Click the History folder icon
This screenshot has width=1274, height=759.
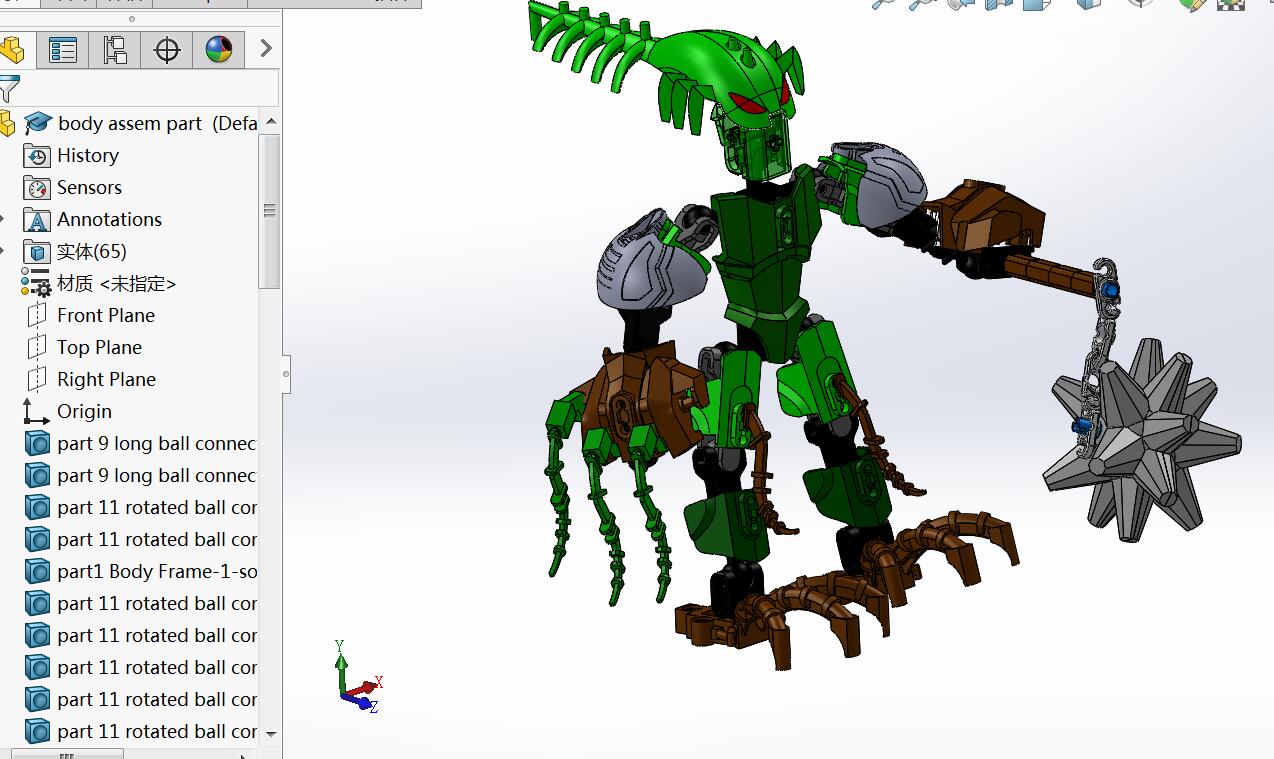[37, 156]
